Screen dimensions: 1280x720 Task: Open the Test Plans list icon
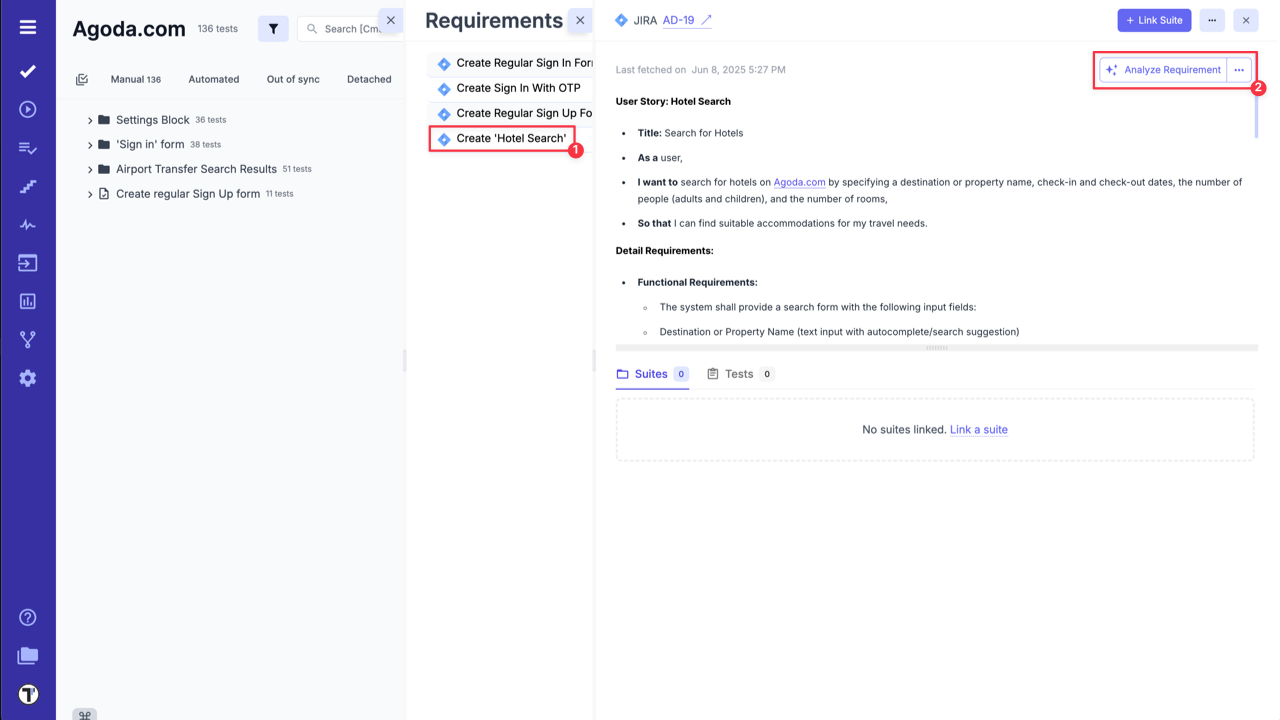coord(27,148)
